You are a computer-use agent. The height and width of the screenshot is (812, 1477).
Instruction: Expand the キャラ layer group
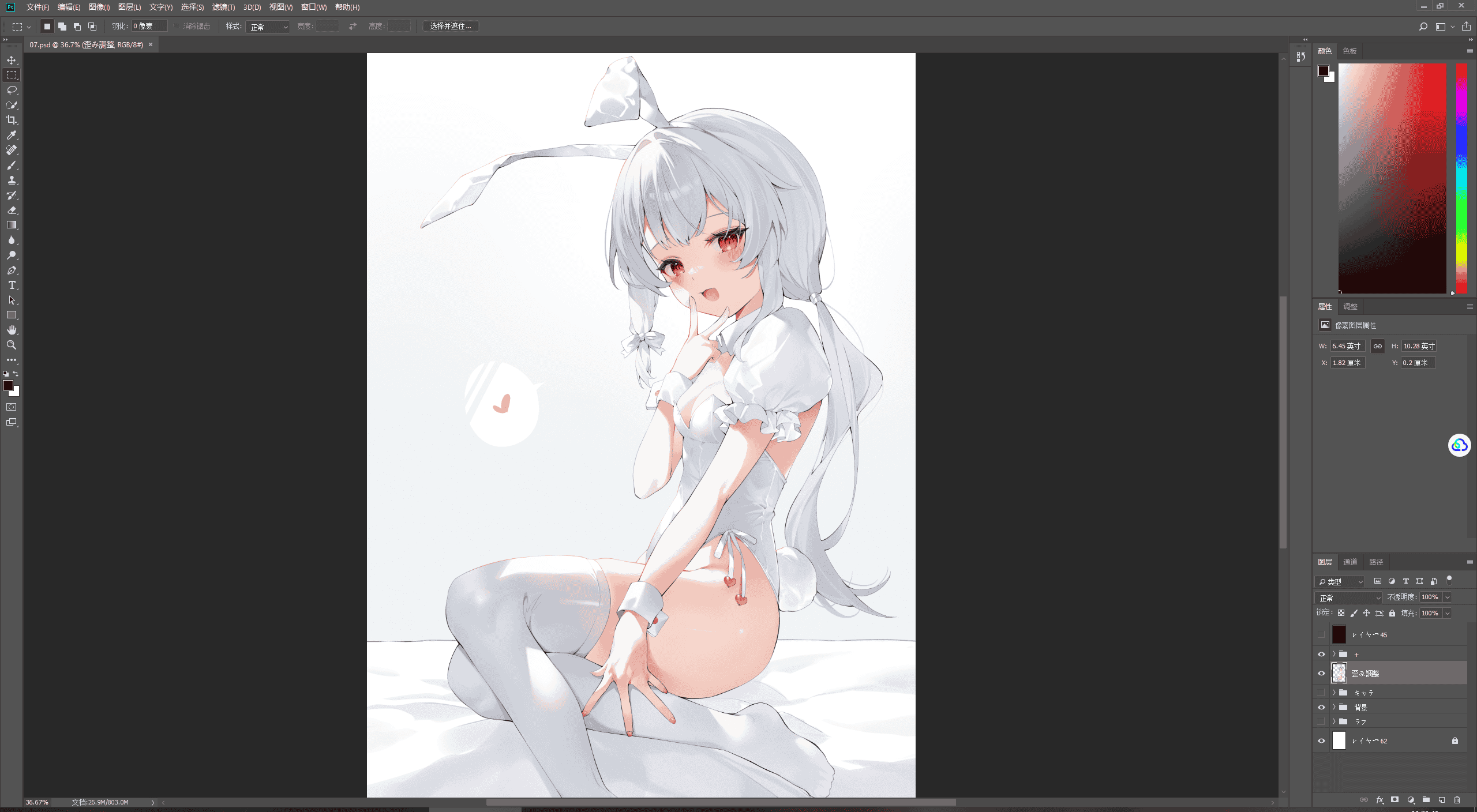1334,692
